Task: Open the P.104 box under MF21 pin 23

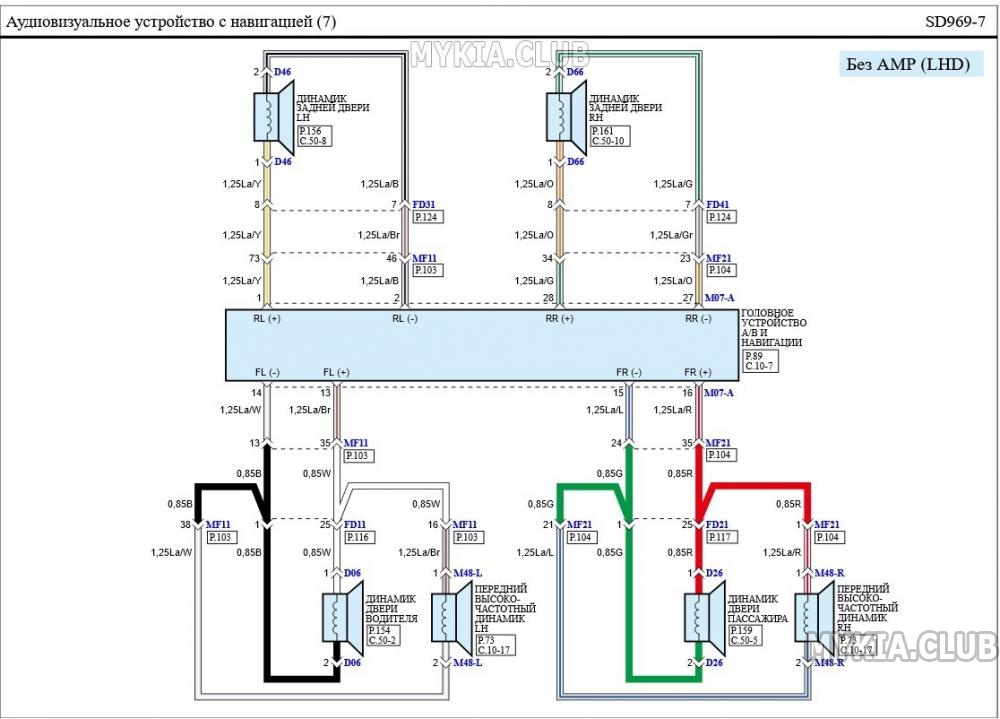Action: coord(719,270)
